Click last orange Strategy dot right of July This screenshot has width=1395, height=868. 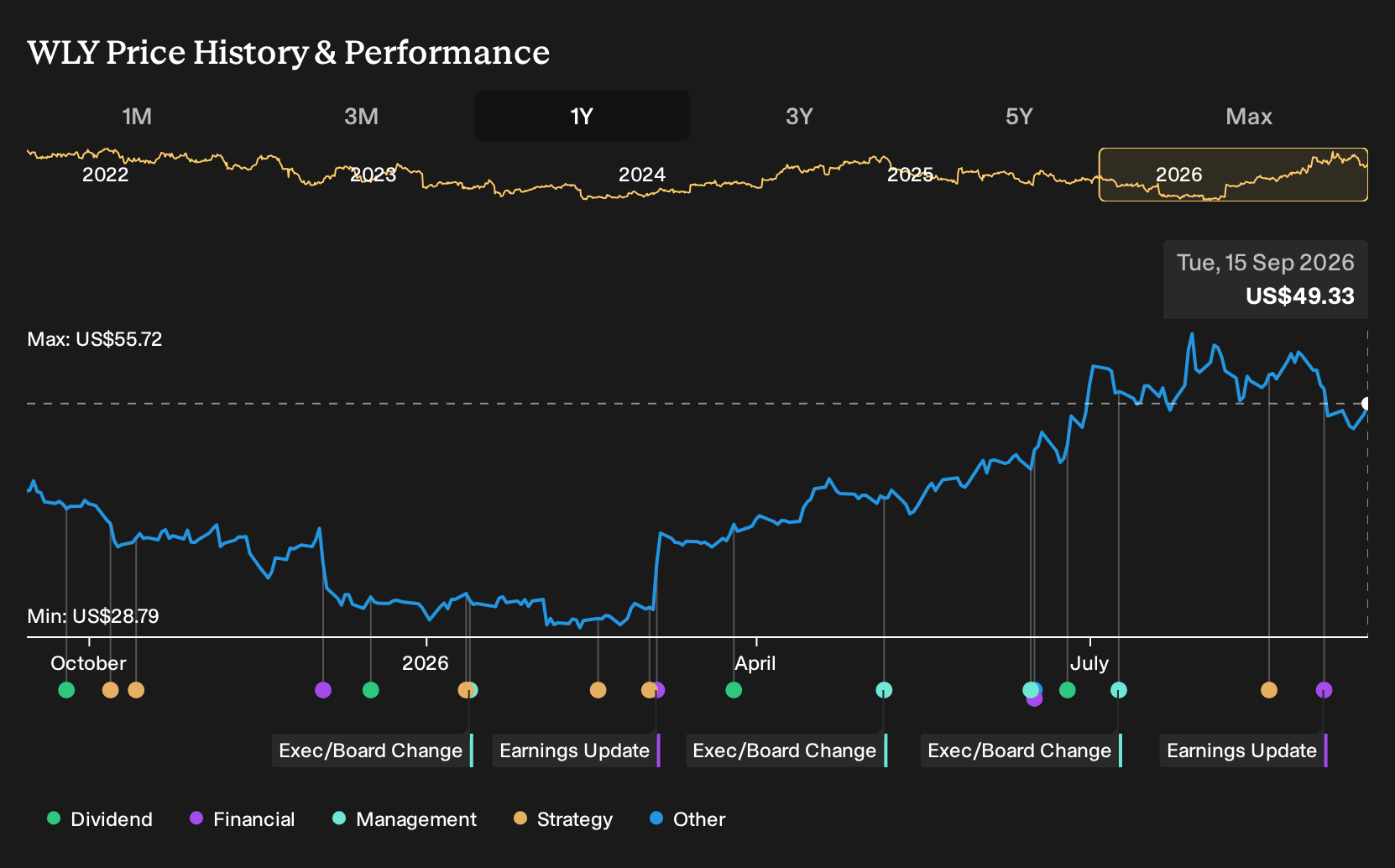pyautogui.click(x=1269, y=690)
